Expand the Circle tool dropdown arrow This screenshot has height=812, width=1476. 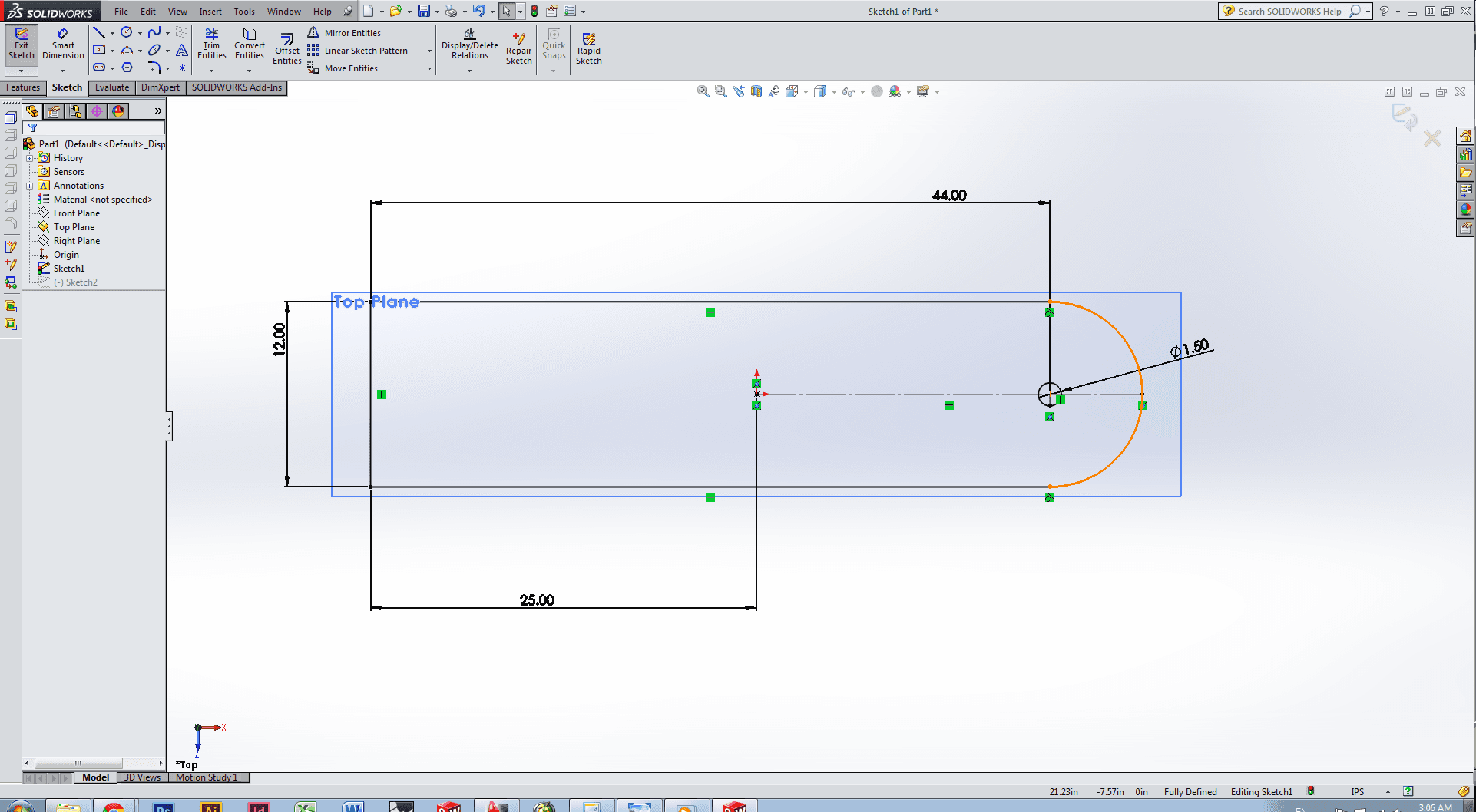(140, 33)
